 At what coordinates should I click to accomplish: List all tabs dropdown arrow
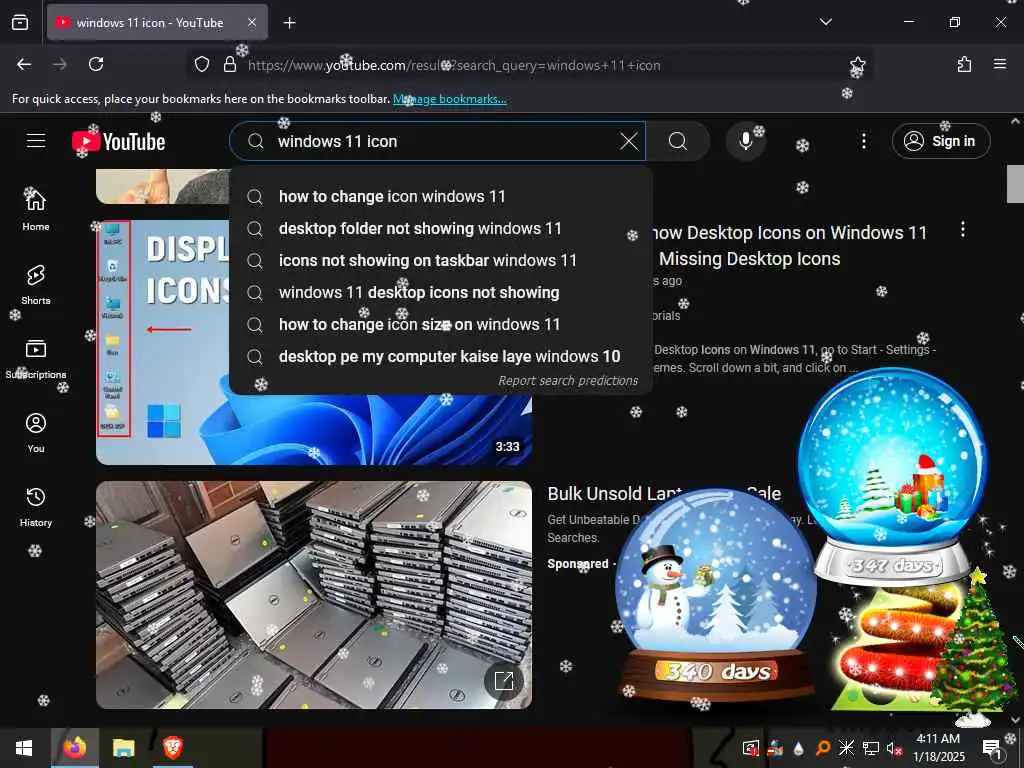(x=825, y=22)
